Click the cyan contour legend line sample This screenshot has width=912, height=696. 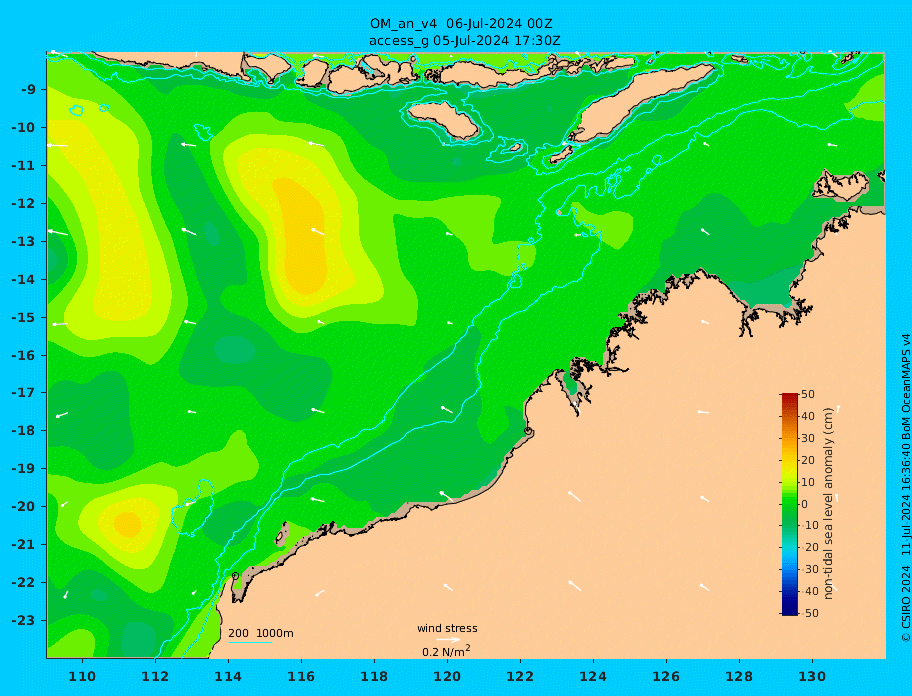tap(250, 642)
